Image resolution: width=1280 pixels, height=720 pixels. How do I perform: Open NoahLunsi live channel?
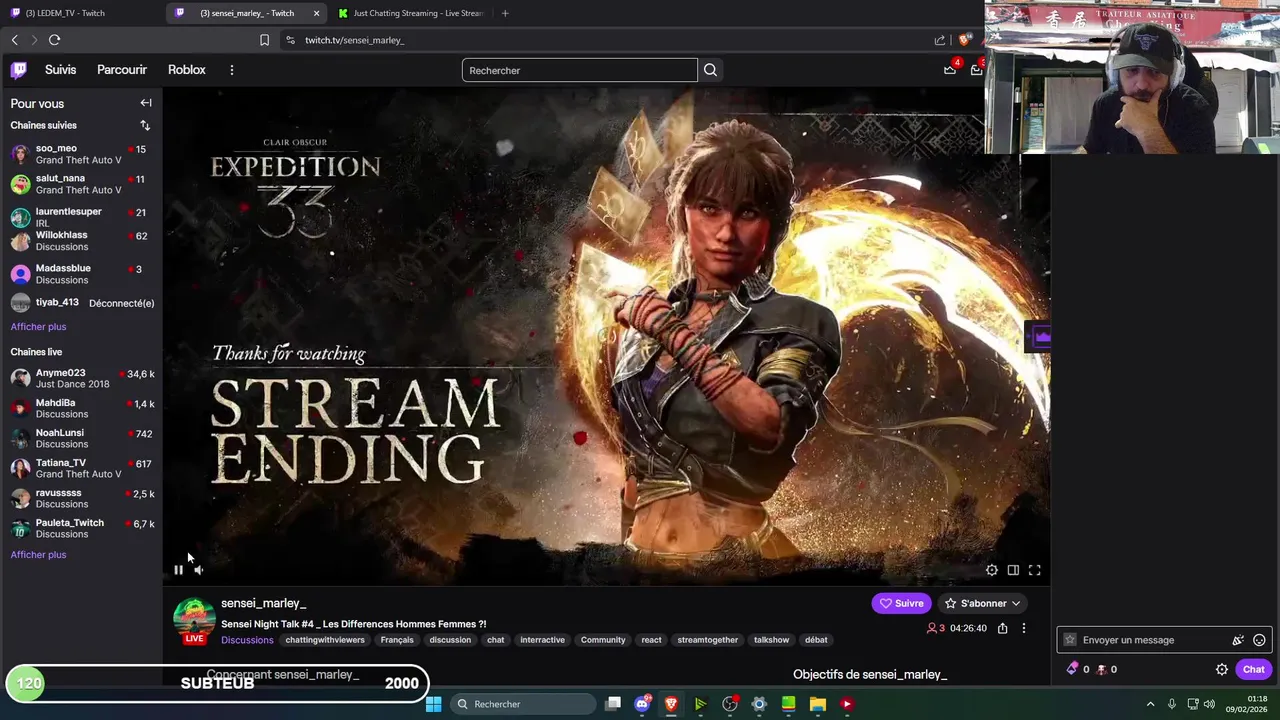pyautogui.click(x=81, y=438)
